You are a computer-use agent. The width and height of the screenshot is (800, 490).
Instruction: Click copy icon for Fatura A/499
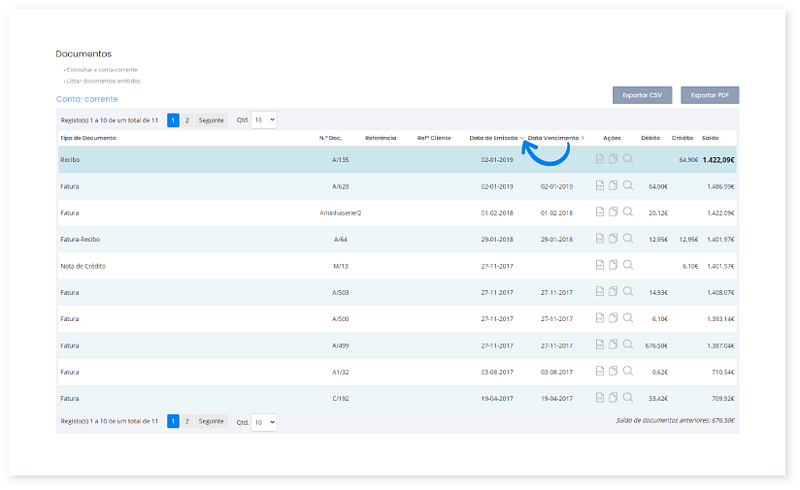pos(613,344)
